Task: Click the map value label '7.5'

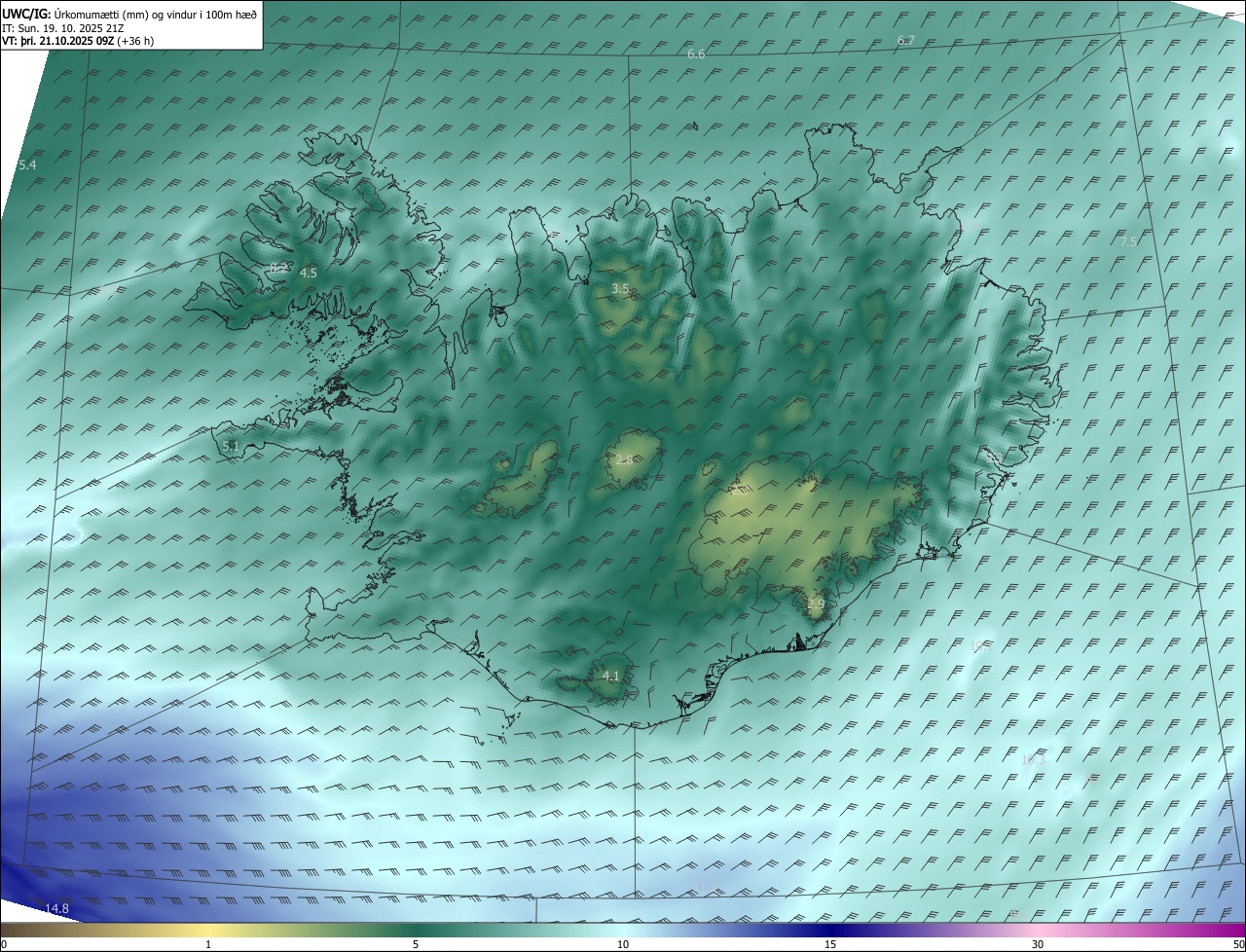Action: 1128,241
